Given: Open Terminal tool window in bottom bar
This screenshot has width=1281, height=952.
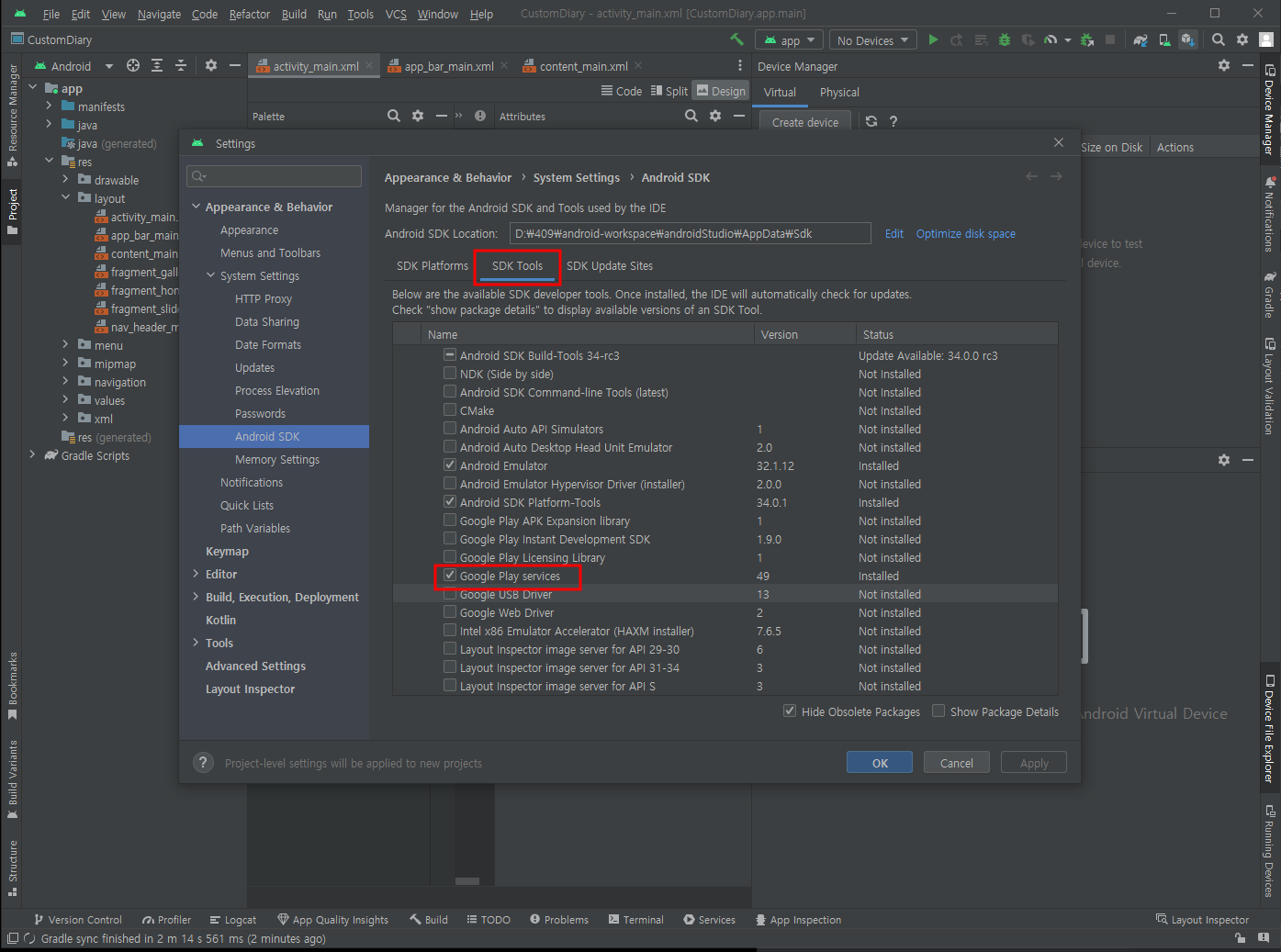Looking at the screenshot, I should pyautogui.click(x=635, y=919).
